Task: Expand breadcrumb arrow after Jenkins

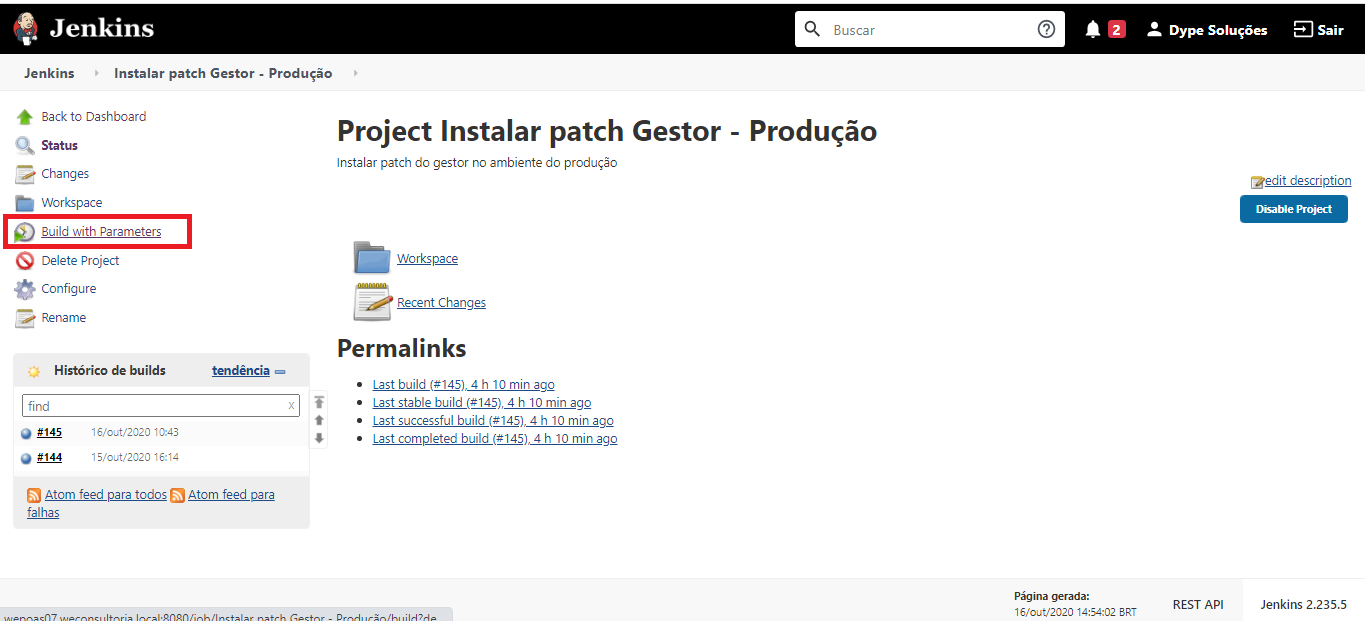Action: (x=97, y=73)
